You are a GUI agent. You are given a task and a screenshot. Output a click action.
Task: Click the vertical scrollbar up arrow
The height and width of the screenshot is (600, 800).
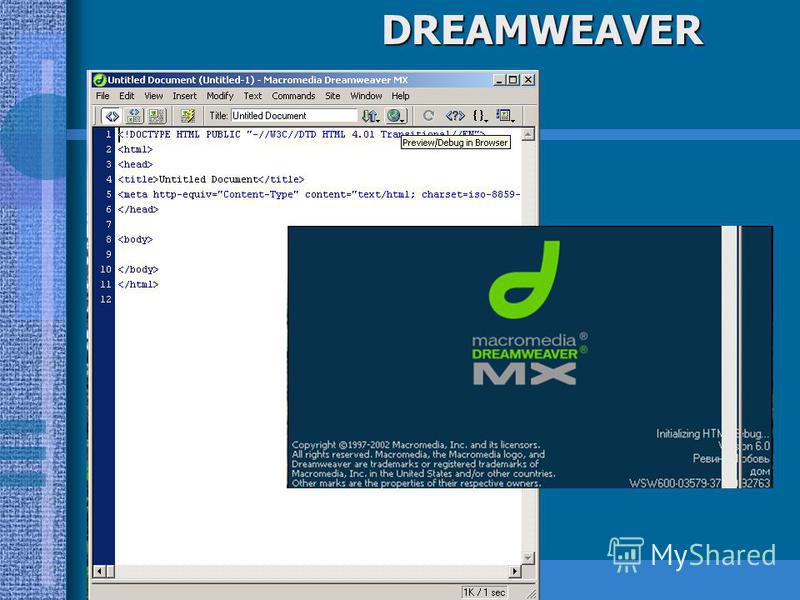coord(528,134)
